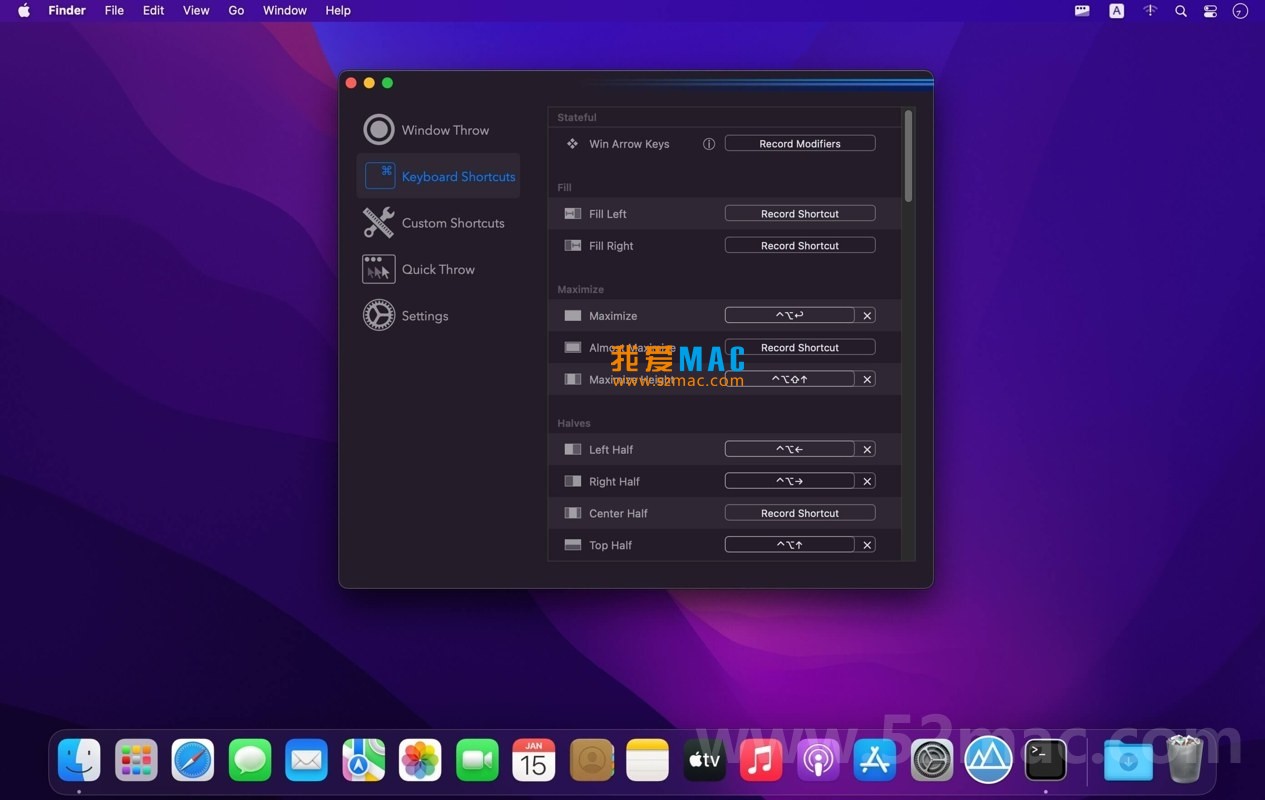
Task: Click the Custom Shortcuts tools icon
Action: tap(379, 222)
